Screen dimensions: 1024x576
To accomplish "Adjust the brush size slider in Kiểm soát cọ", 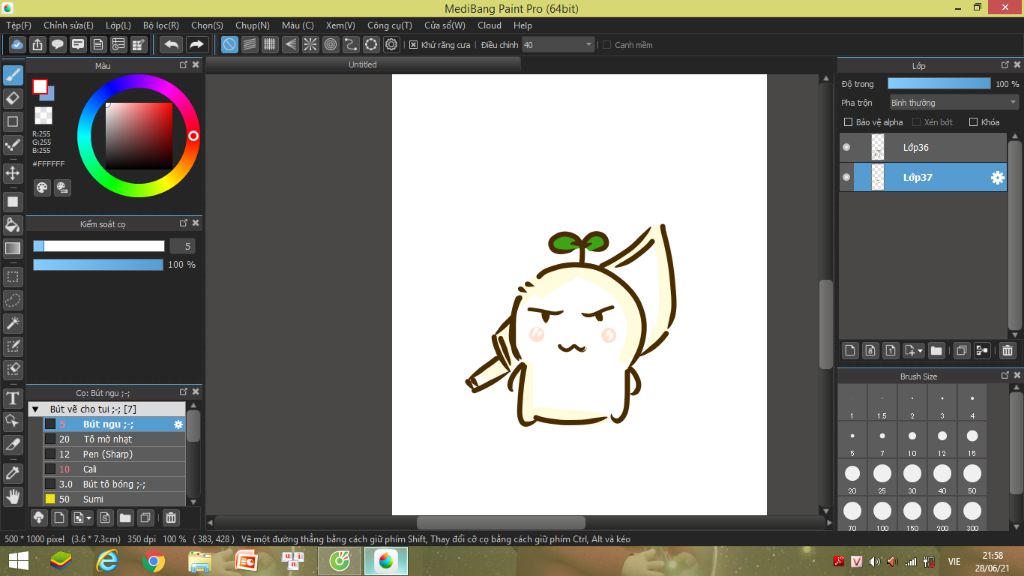I will coord(99,246).
